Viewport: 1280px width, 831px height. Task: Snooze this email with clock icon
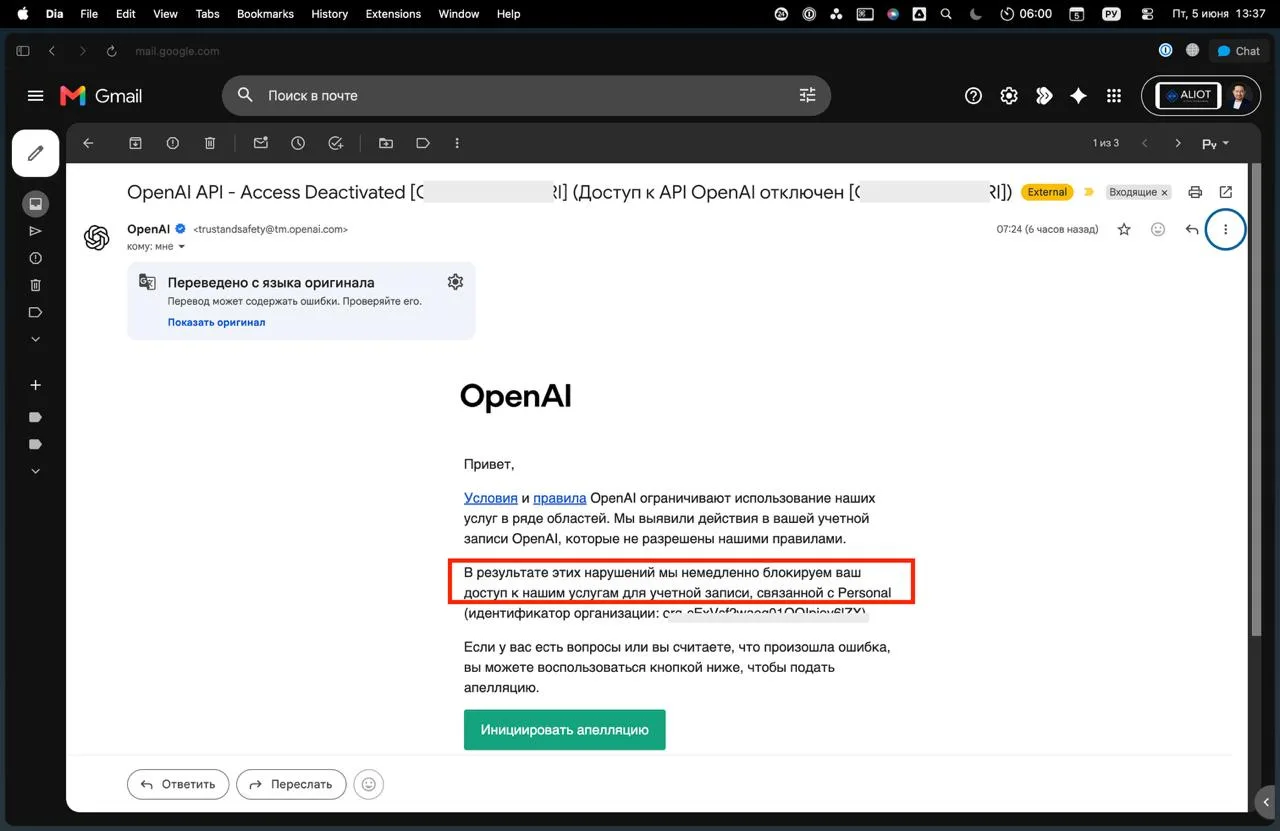click(x=298, y=143)
